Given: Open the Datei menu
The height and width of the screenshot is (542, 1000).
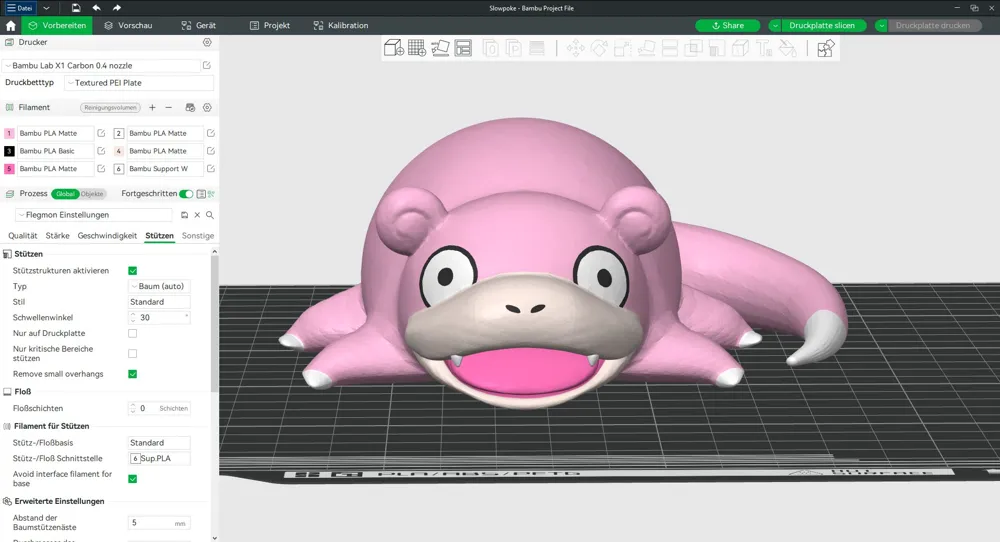Looking at the screenshot, I should coord(20,8).
